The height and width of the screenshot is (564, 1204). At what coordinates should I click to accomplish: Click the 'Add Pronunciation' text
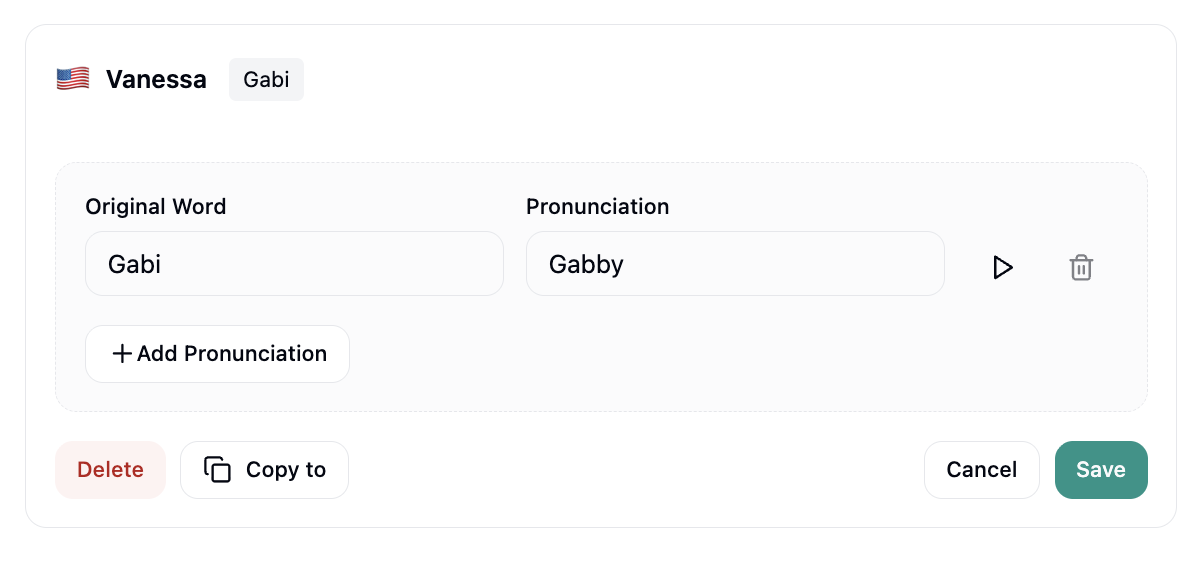(232, 354)
